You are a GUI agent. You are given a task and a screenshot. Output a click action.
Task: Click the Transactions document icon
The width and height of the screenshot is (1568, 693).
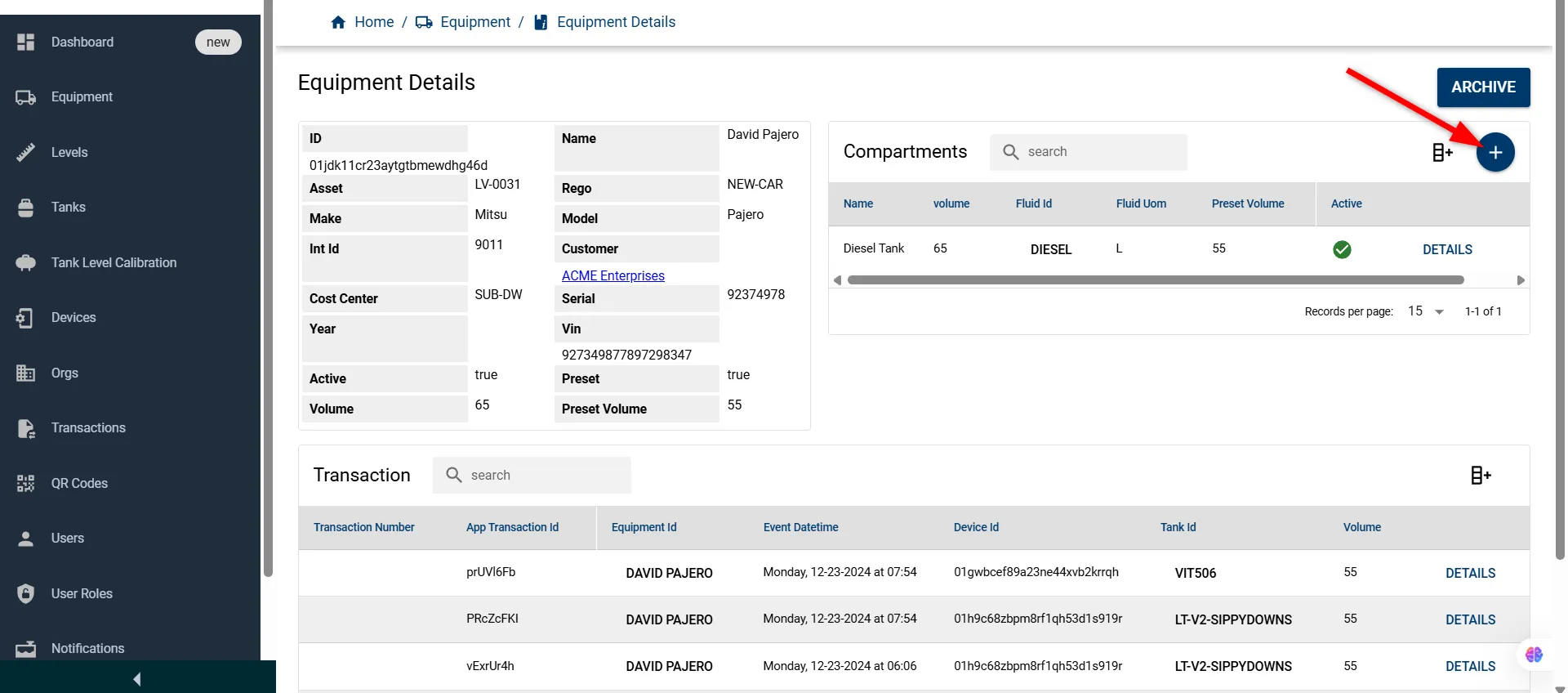(x=26, y=428)
